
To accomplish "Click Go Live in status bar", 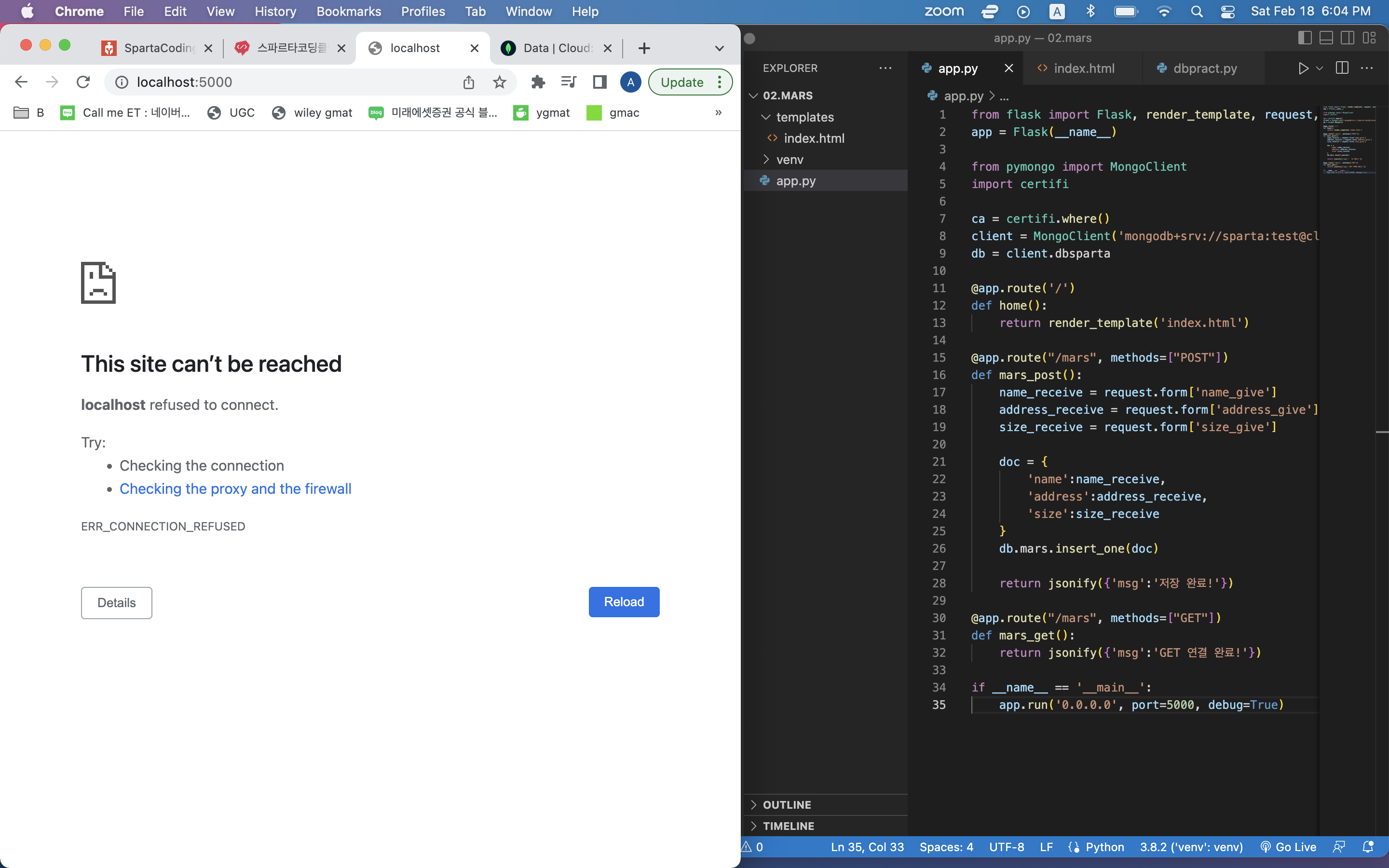I will 1288,847.
